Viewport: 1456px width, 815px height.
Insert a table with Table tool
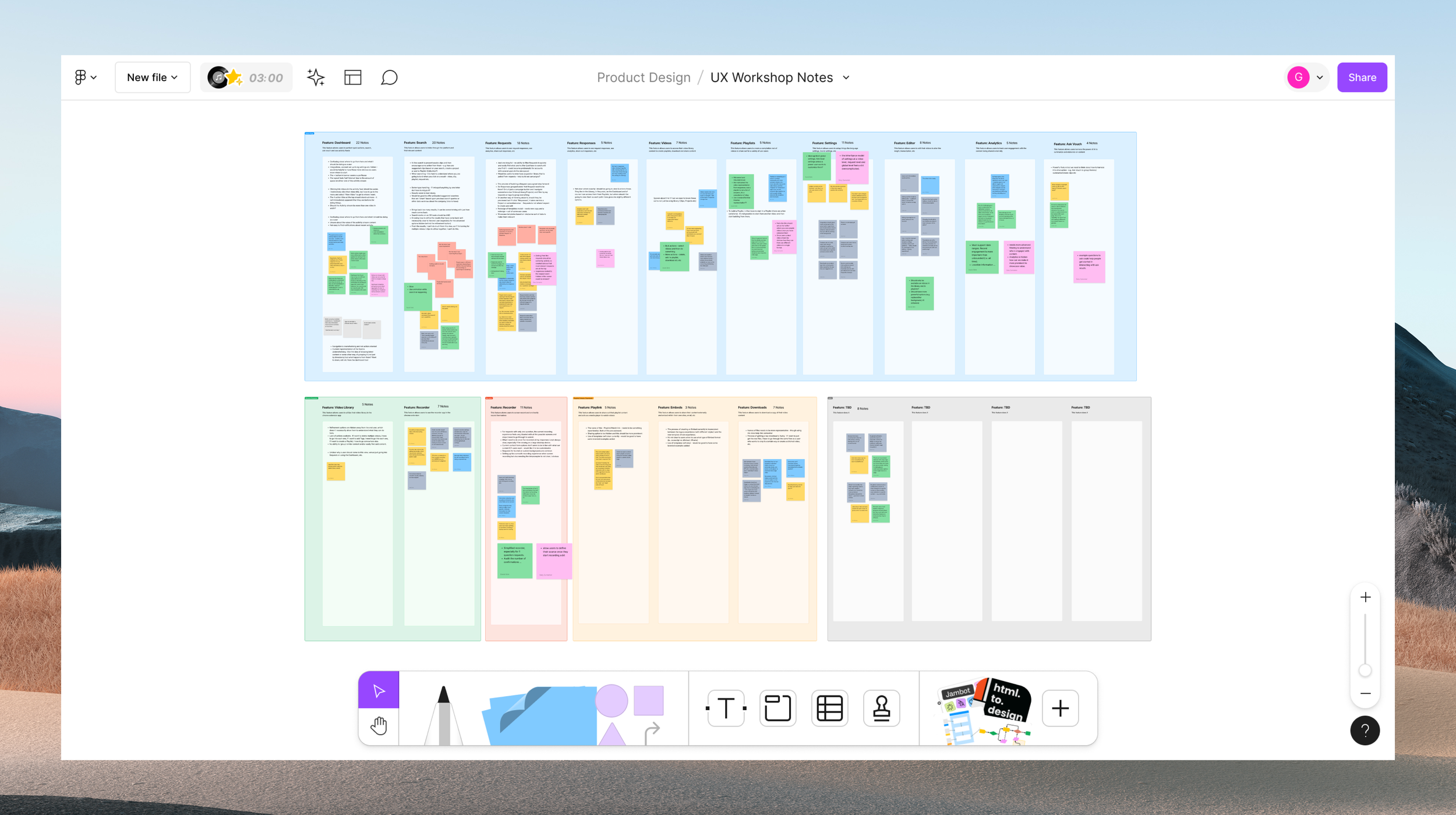click(x=829, y=708)
